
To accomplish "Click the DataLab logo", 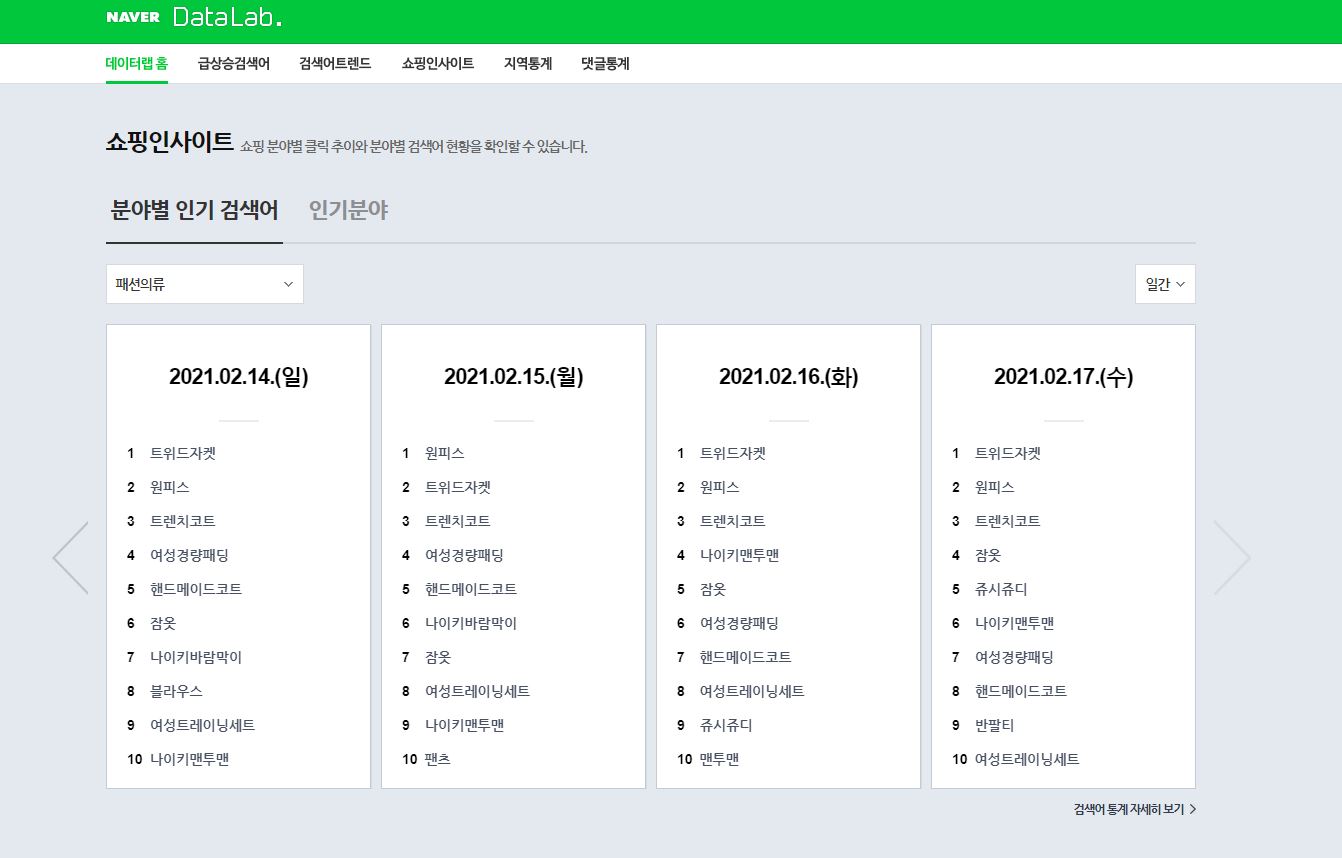I will (x=227, y=17).
